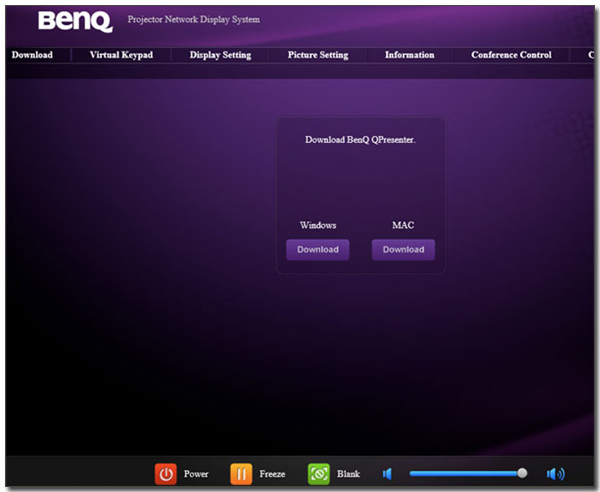
Task: Click 'Projector Network Display System' title
Action: [x=194, y=20]
